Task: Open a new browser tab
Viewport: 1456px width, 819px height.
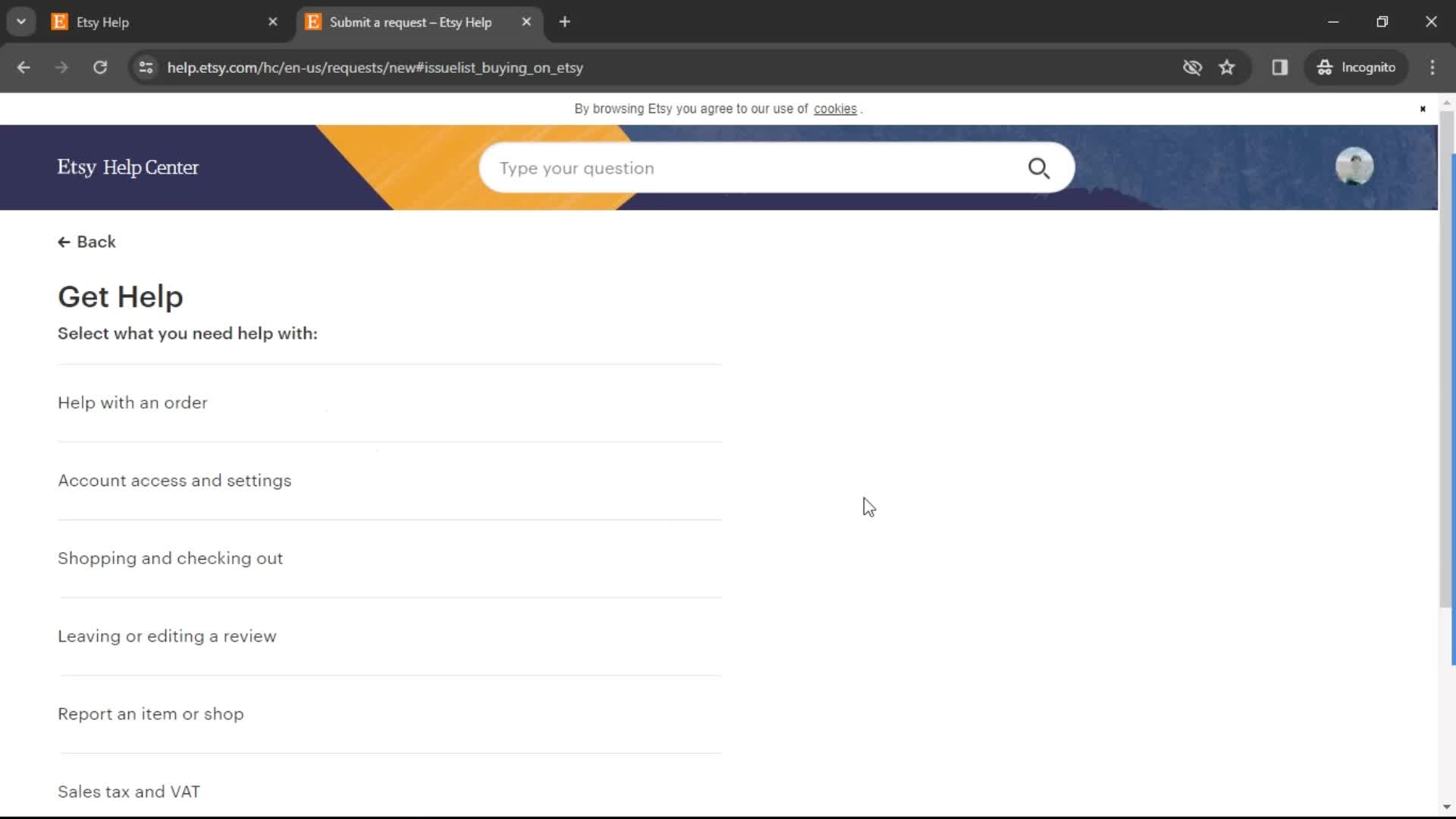Action: 564,22
